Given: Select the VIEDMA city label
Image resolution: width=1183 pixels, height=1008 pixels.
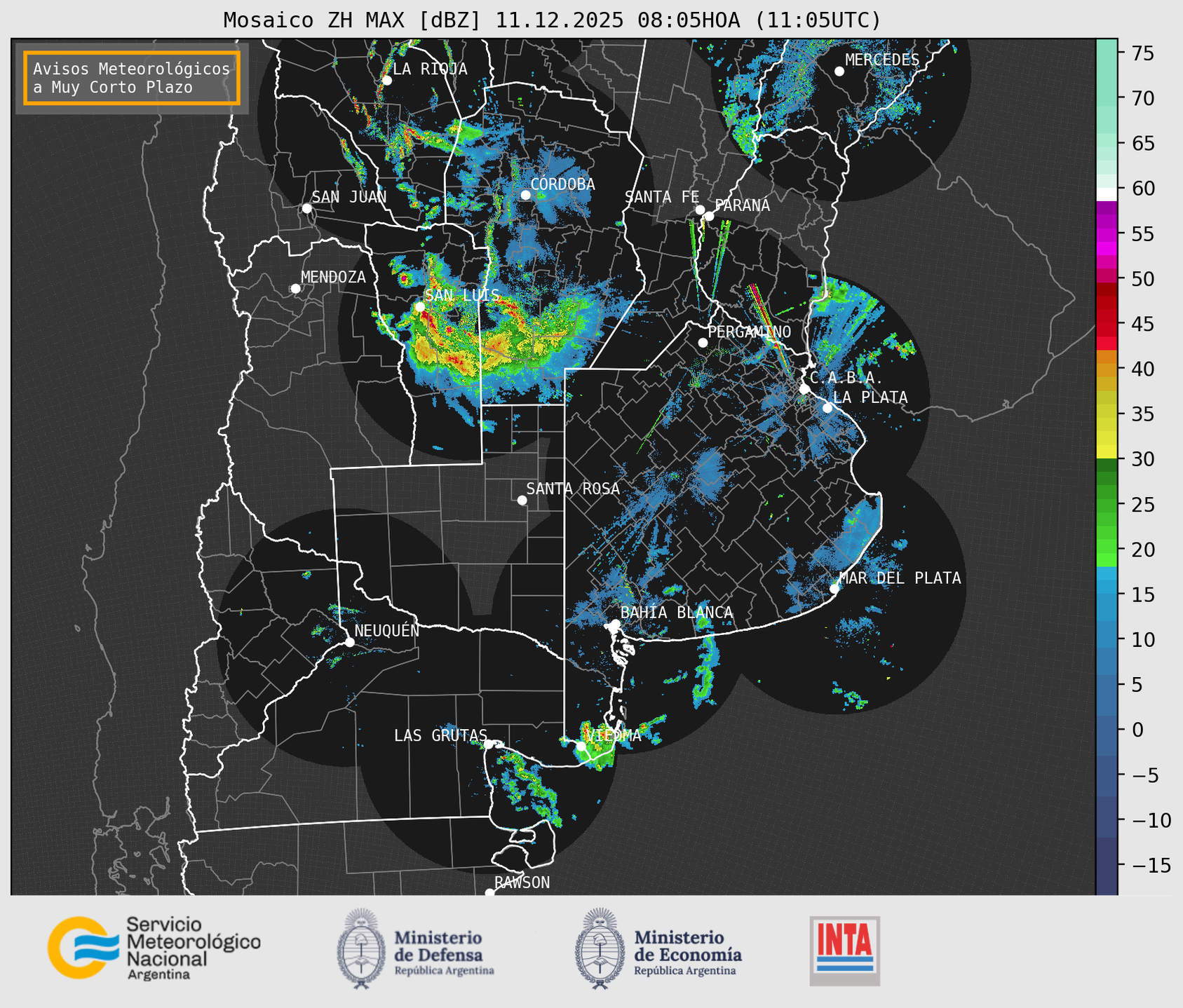Looking at the screenshot, I should 614,735.
